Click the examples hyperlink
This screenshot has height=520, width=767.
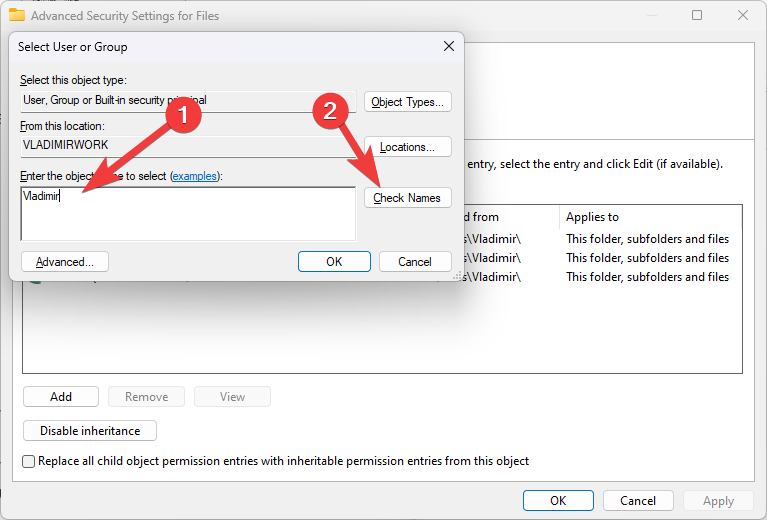pos(195,176)
